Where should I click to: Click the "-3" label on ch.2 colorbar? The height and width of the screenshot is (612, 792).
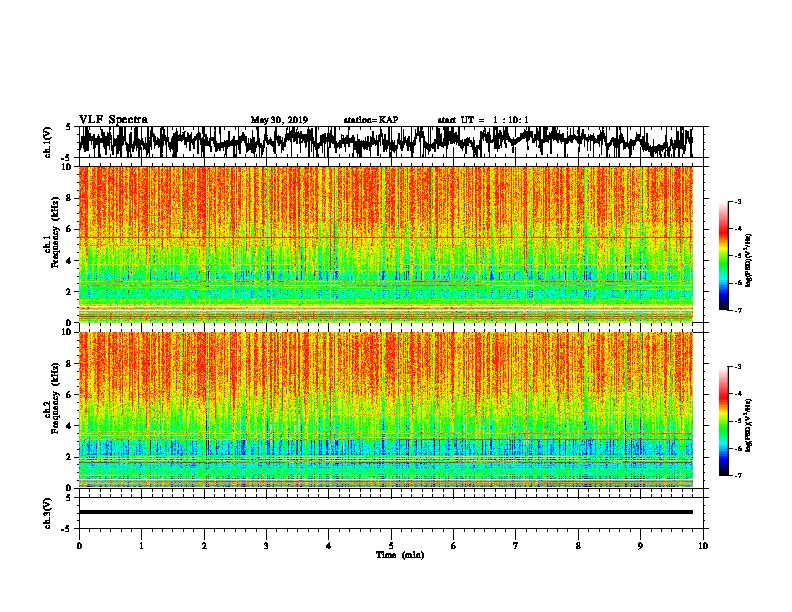click(737, 367)
